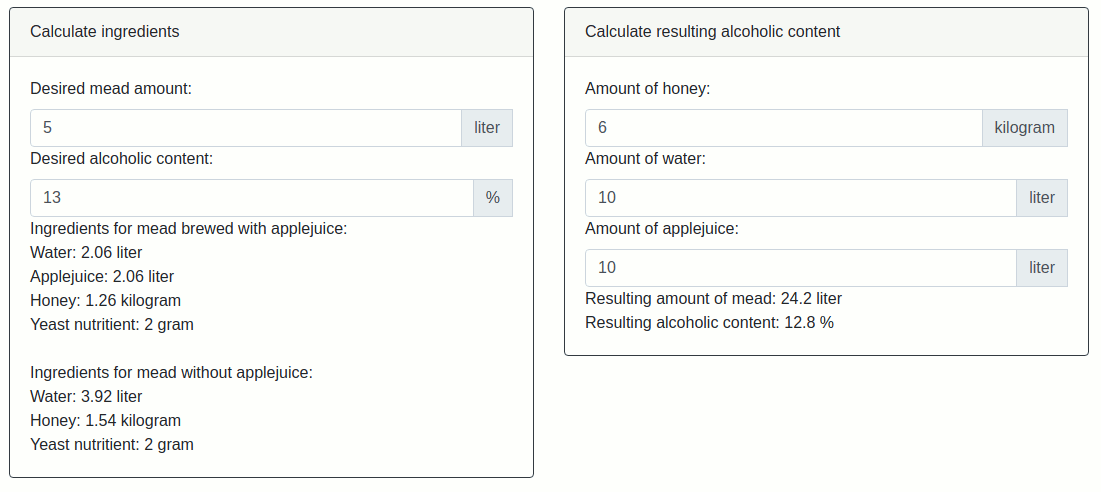Click the Desired mead amount input field
This screenshot has height=492, width=1101.
246,128
